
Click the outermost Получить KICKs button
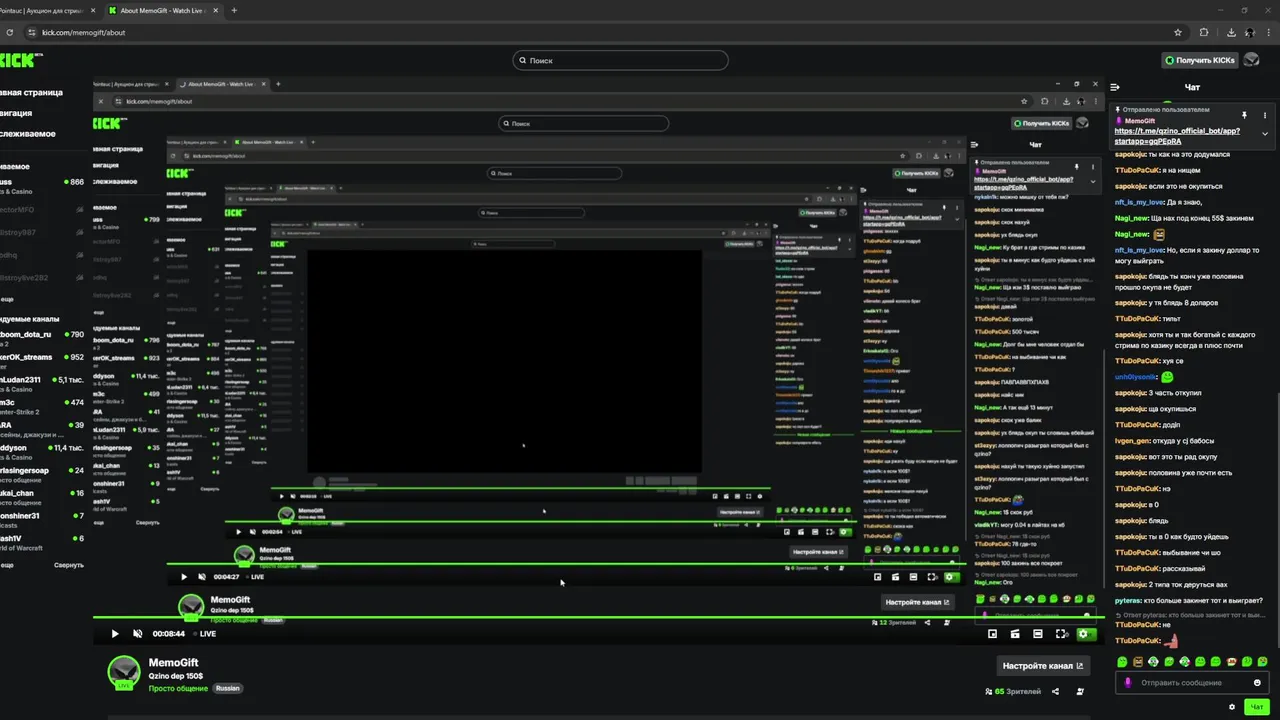click(x=1200, y=60)
